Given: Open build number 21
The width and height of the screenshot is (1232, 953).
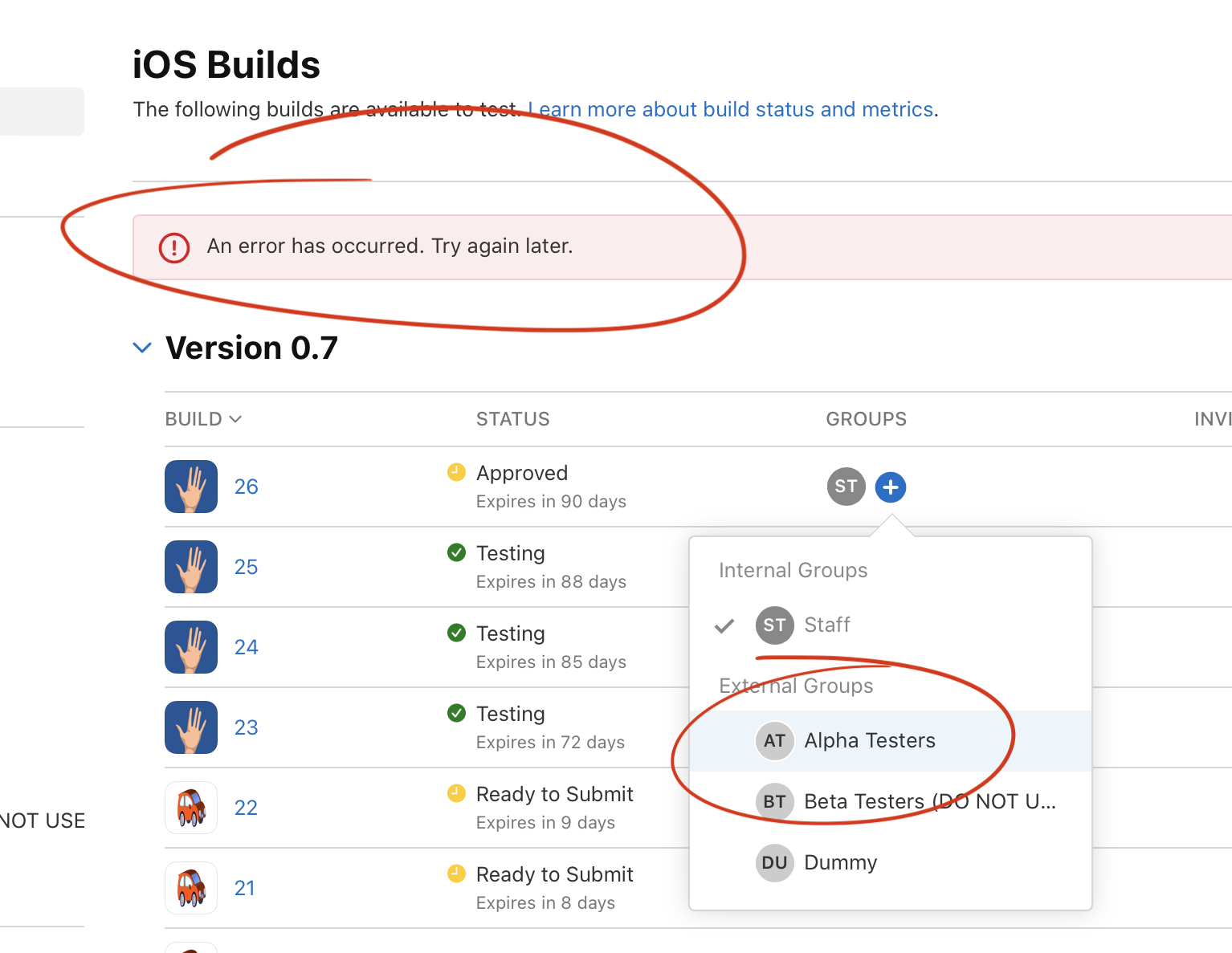Looking at the screenshot, I should point(244,888).
